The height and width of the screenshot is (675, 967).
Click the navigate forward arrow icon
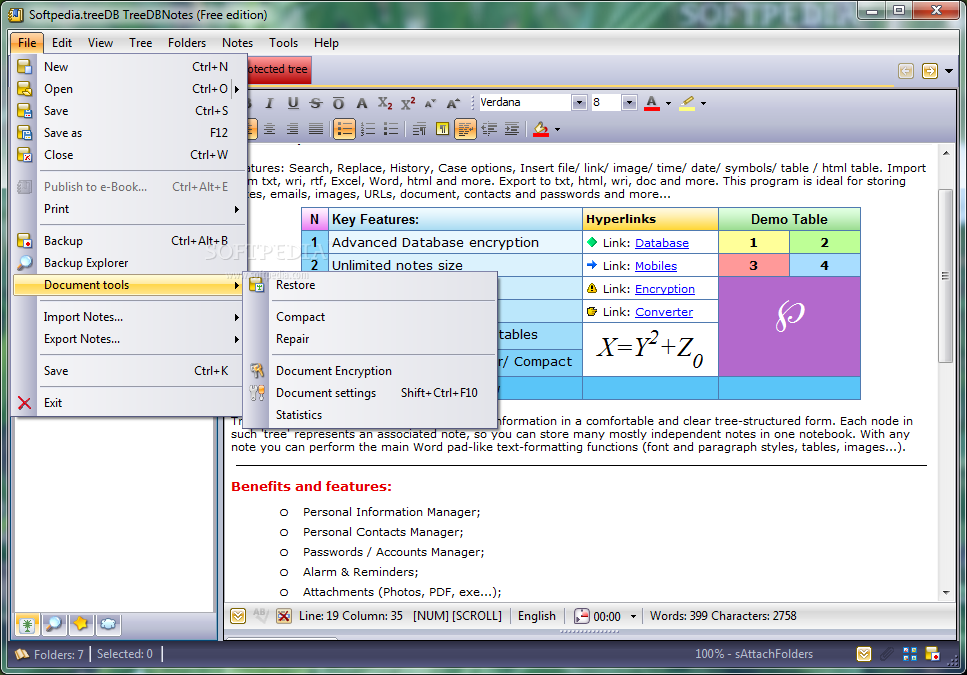click(x=929, y=71)
